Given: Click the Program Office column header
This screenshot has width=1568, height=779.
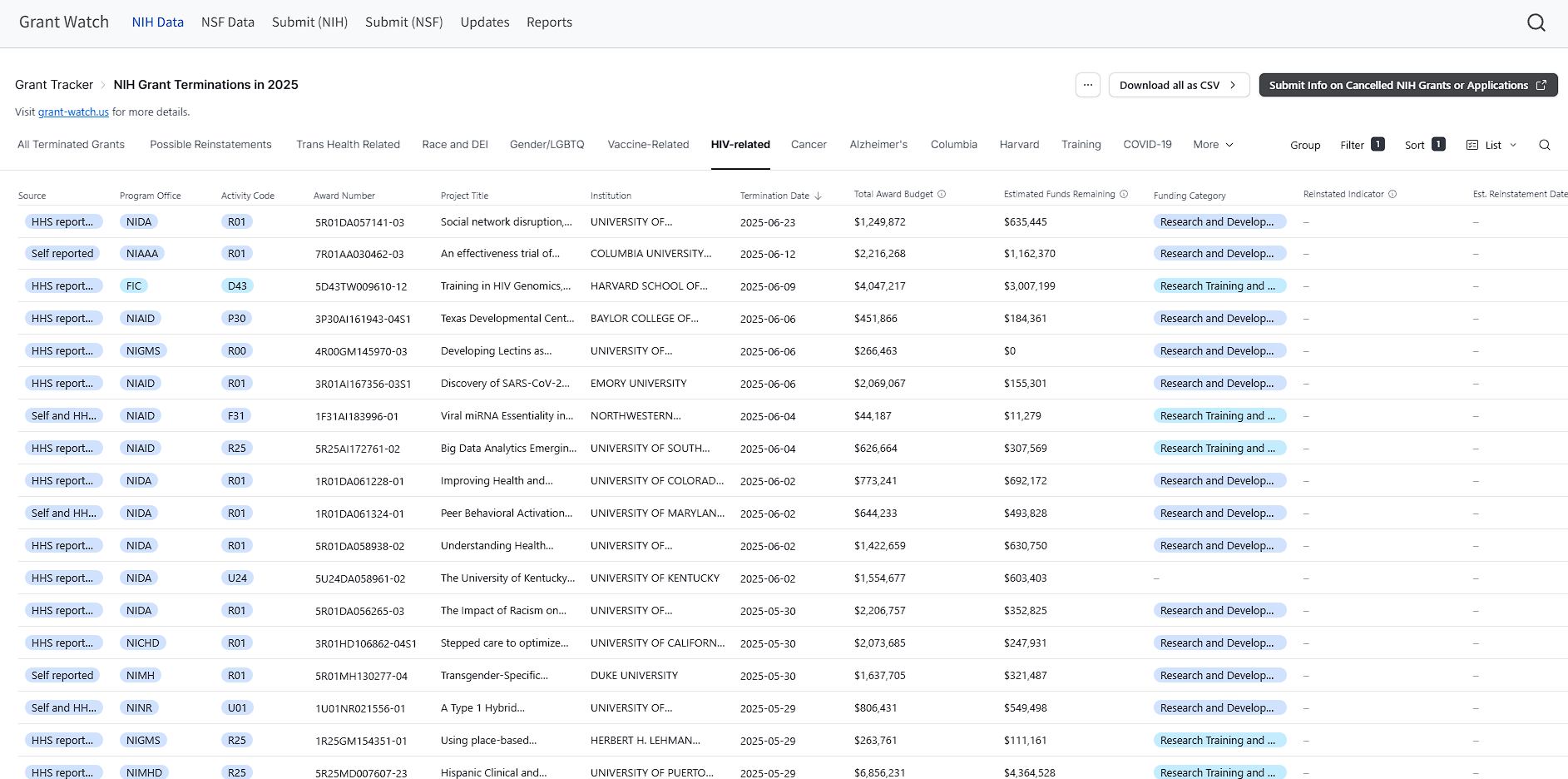Looking at the screenshot, I should pyautogui.click(x=150, y=196).
